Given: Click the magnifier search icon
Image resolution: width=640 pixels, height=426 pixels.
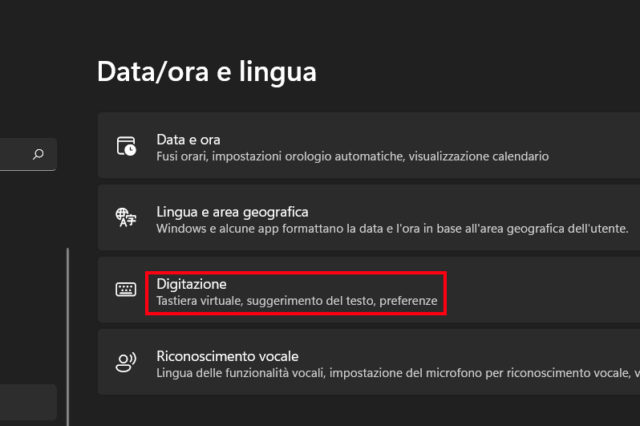Looking at the screenshot, I should (39, 154).
